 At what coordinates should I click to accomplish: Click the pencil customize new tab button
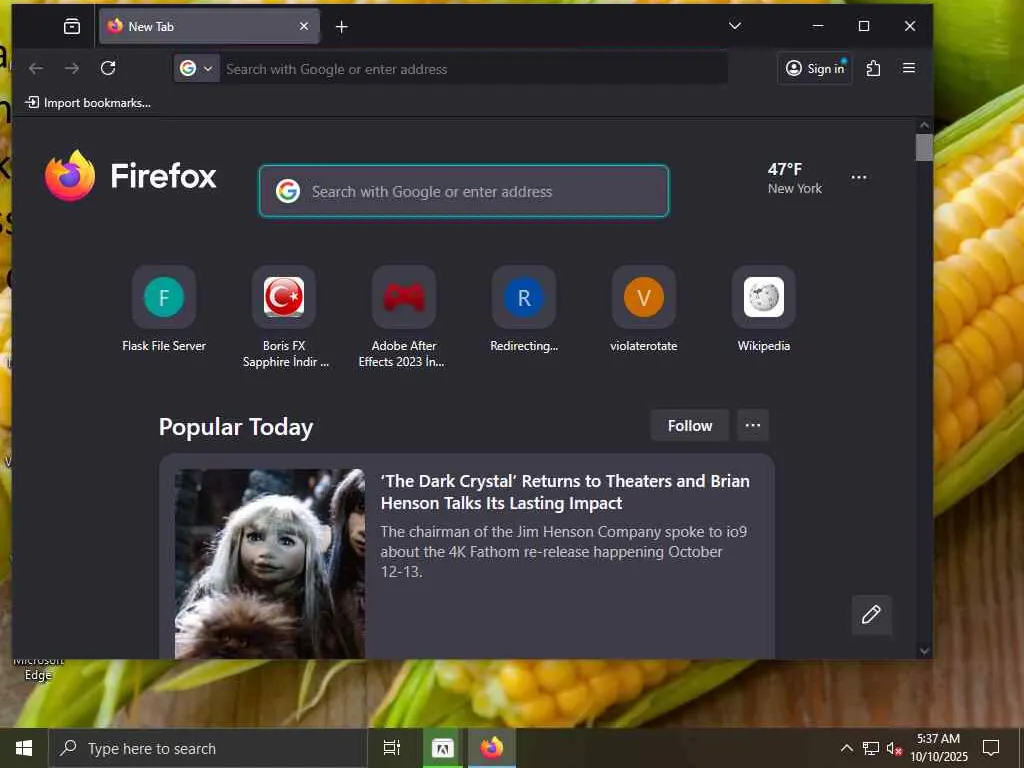[871, 615]
